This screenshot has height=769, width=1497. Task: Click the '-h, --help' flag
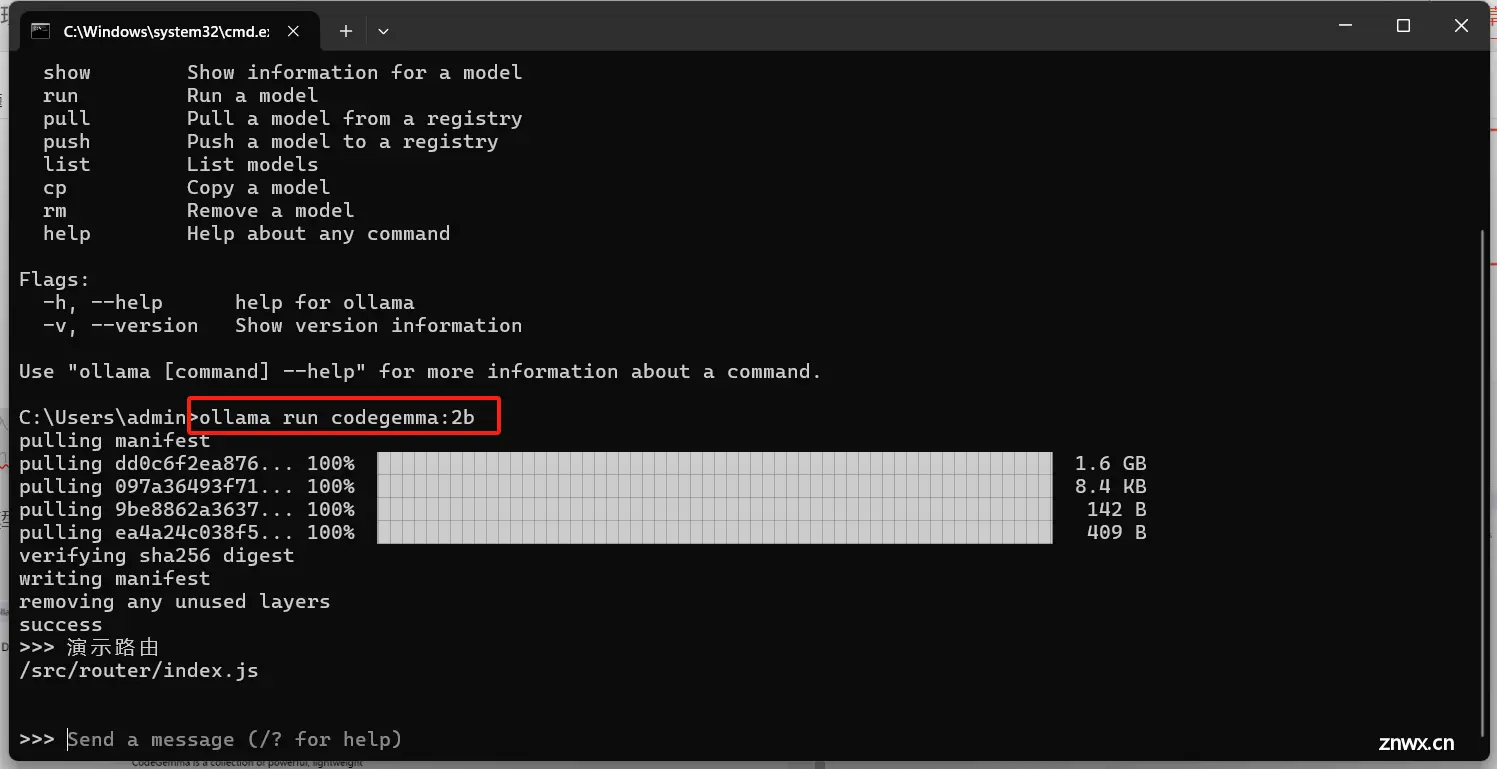pos(103,302)
